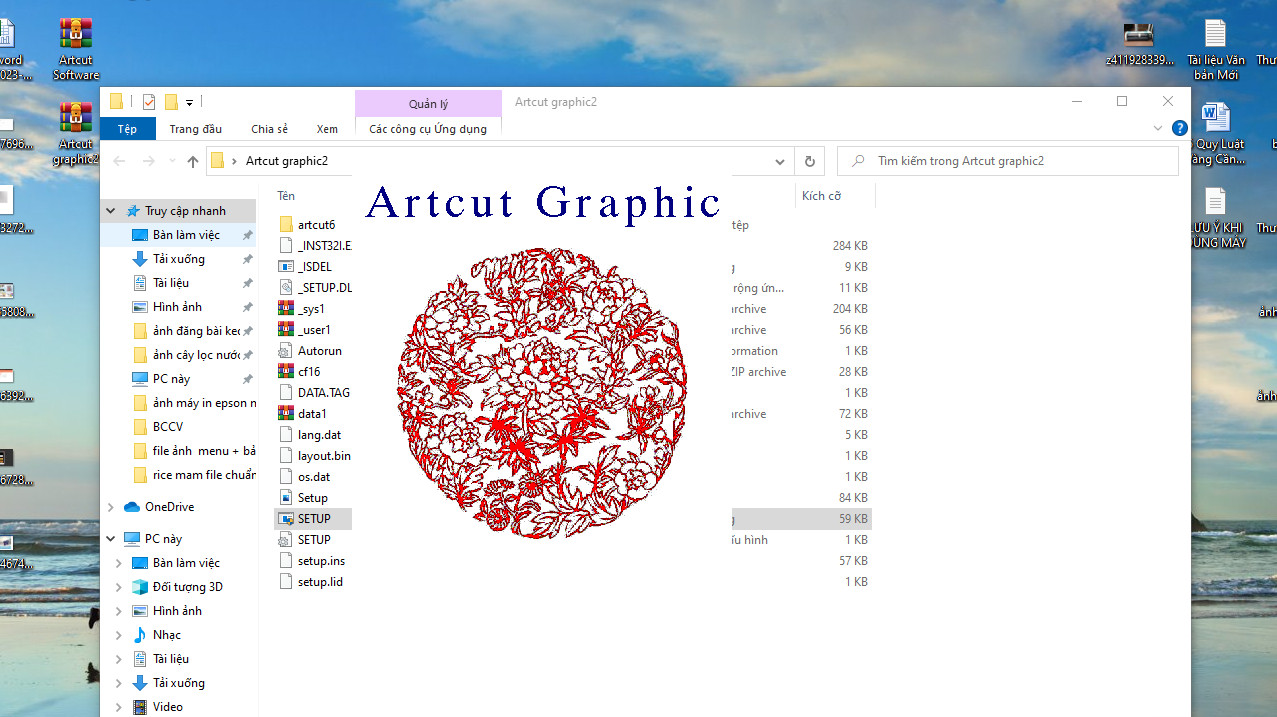1277x717 pixels.
Task: Select the lang.dat file name
Action: pyautogui.click(x=319, y=435)
